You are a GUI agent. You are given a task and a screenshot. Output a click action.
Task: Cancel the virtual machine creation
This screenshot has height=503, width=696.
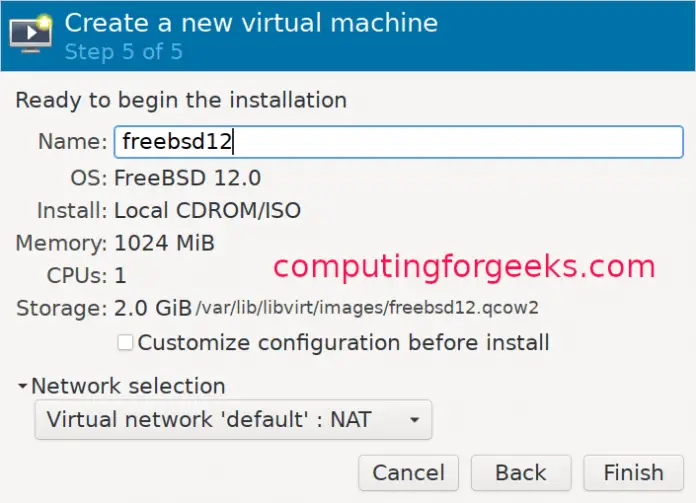click(x=408, y=473)
